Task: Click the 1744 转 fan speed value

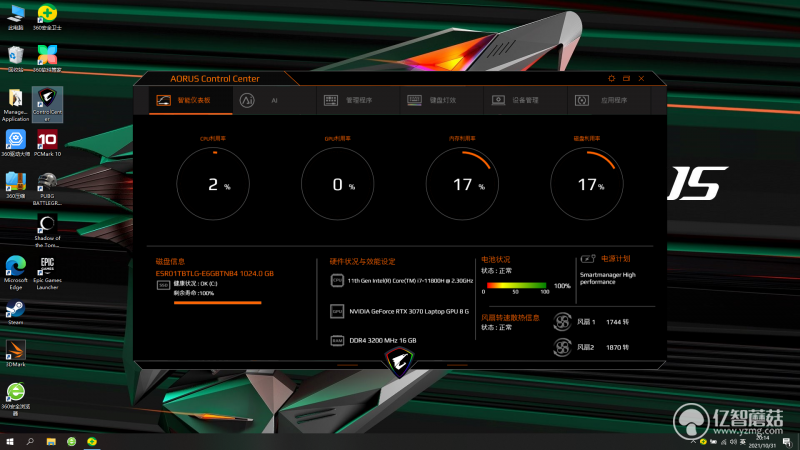Action: click(617, 322)
